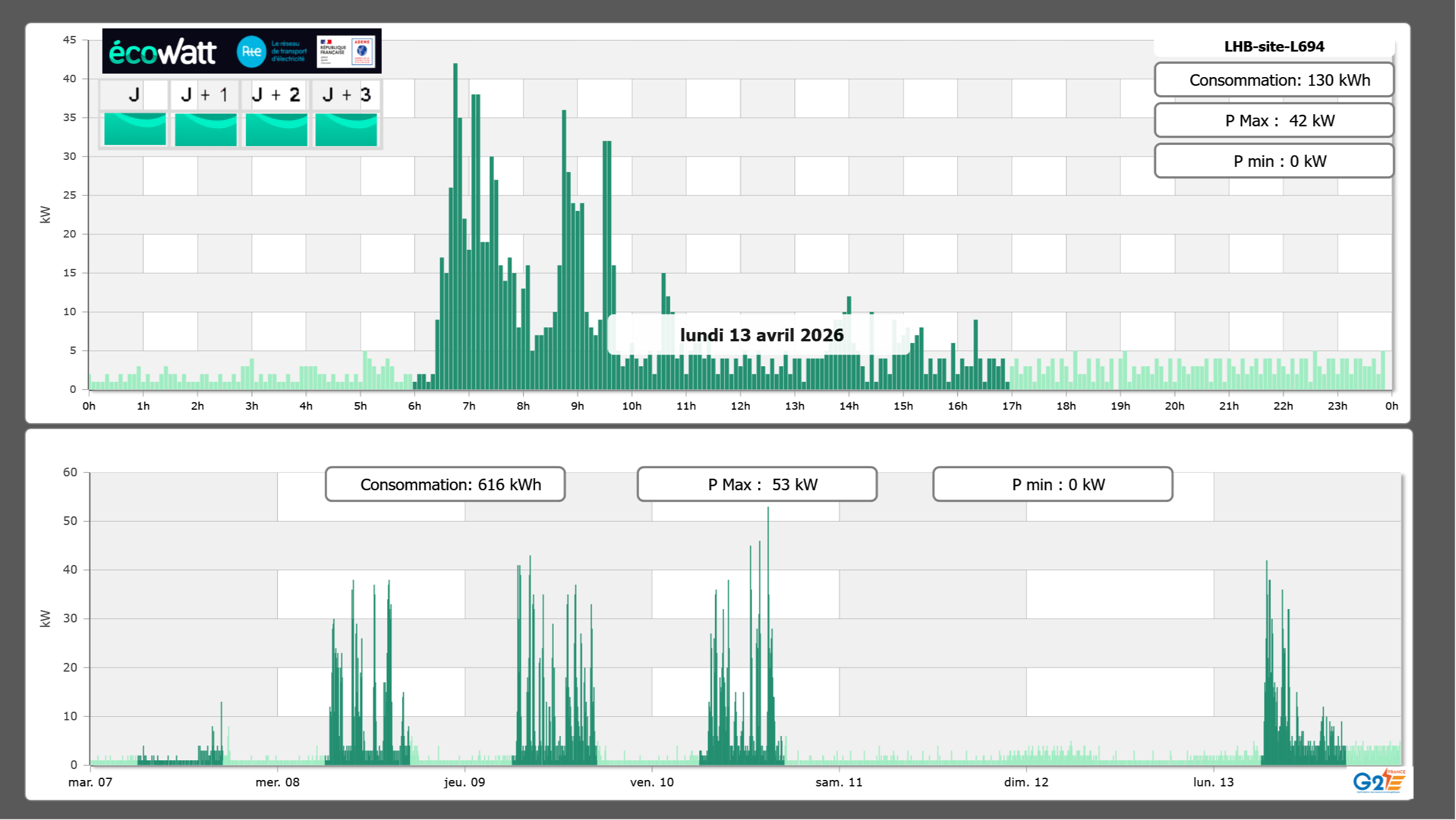Viewport: 1456px width, 820px height.
Task: Click the Consommation: 130 kWh box
Action: [x=1274, y=80]
